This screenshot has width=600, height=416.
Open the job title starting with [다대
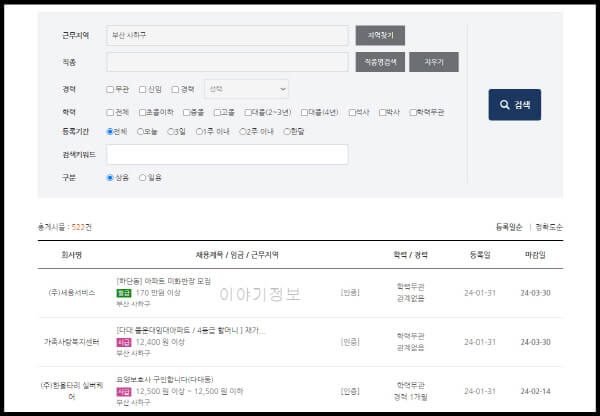coord(190,331)
